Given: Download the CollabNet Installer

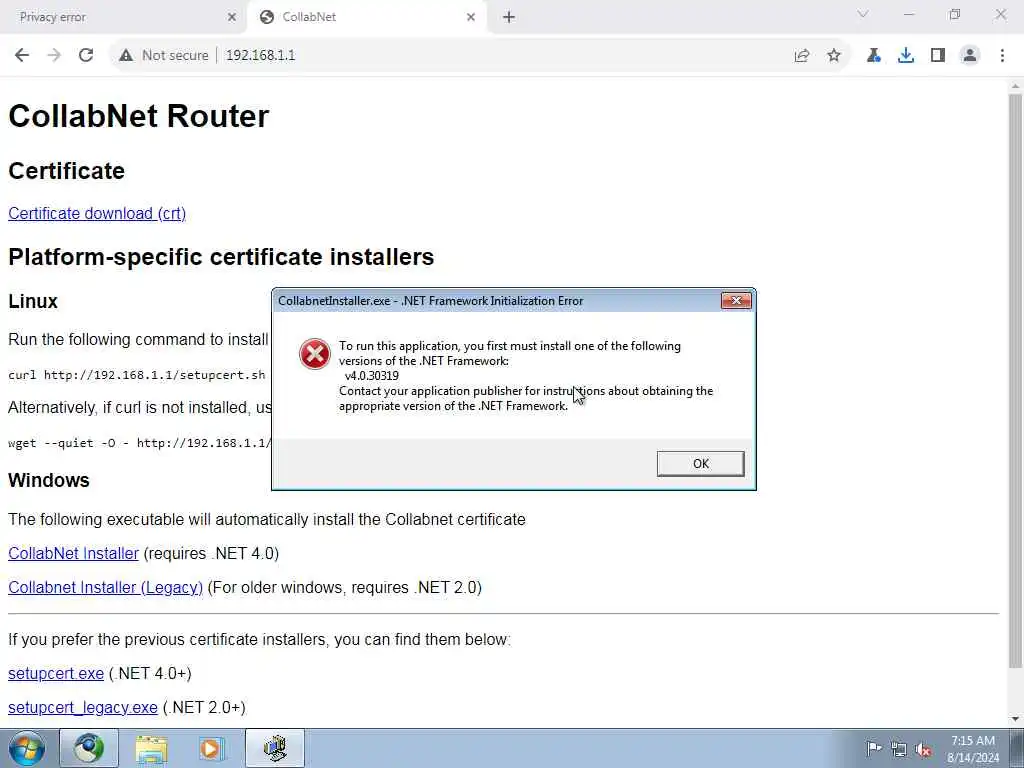Looking at the screenshot, I should (x=73, y=553).
